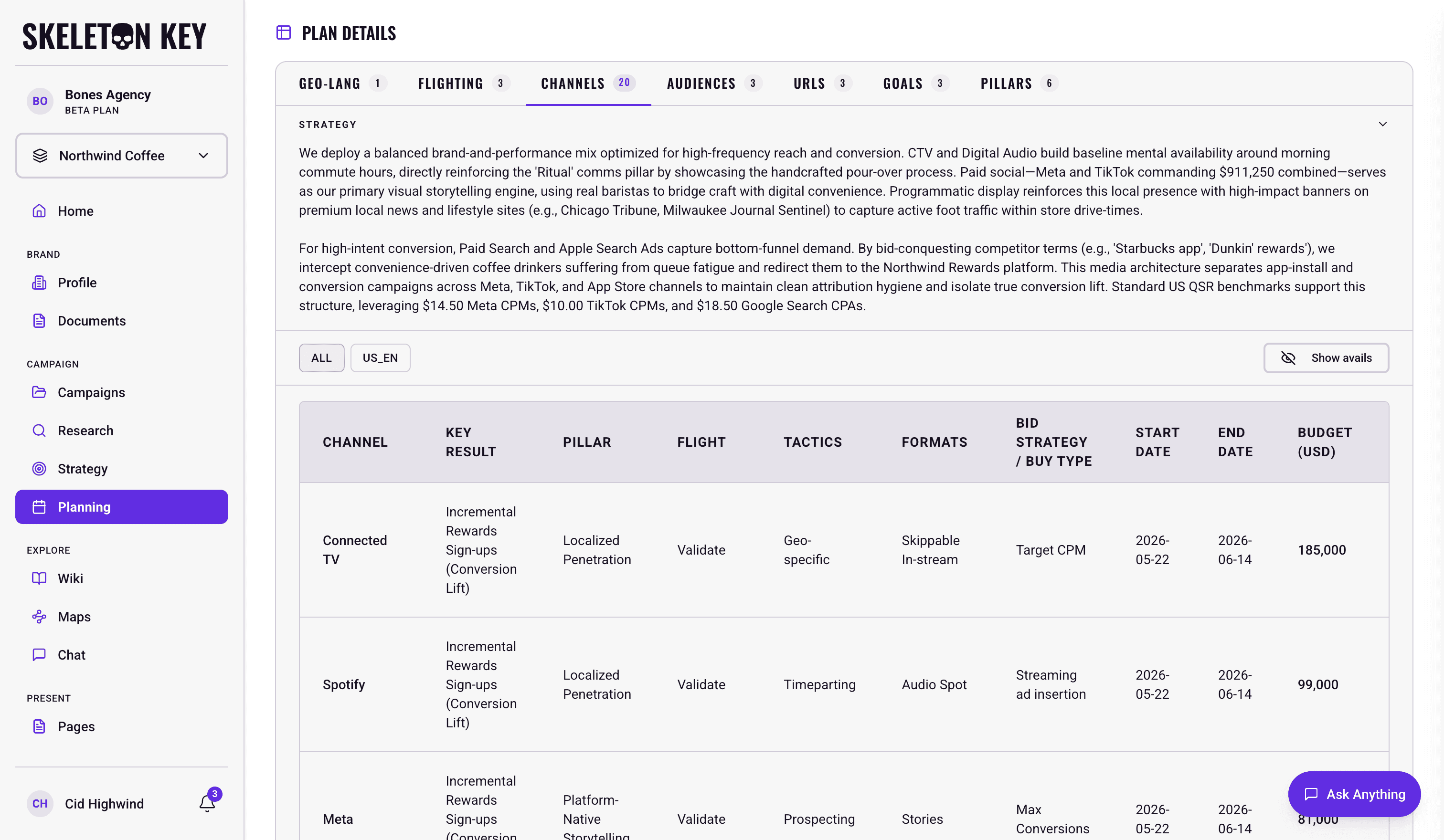Click the crossed-eye icon in Show avails

1288,358
